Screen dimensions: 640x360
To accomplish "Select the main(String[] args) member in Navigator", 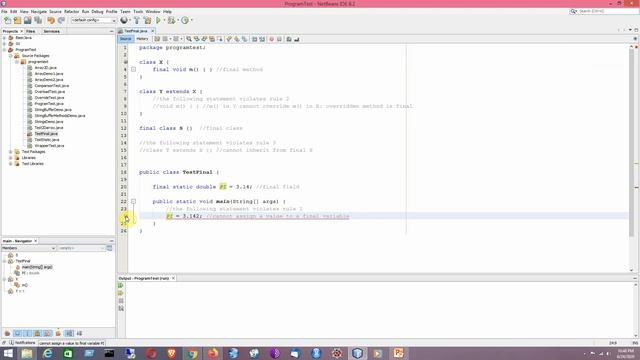I will [x=37, y=267].
